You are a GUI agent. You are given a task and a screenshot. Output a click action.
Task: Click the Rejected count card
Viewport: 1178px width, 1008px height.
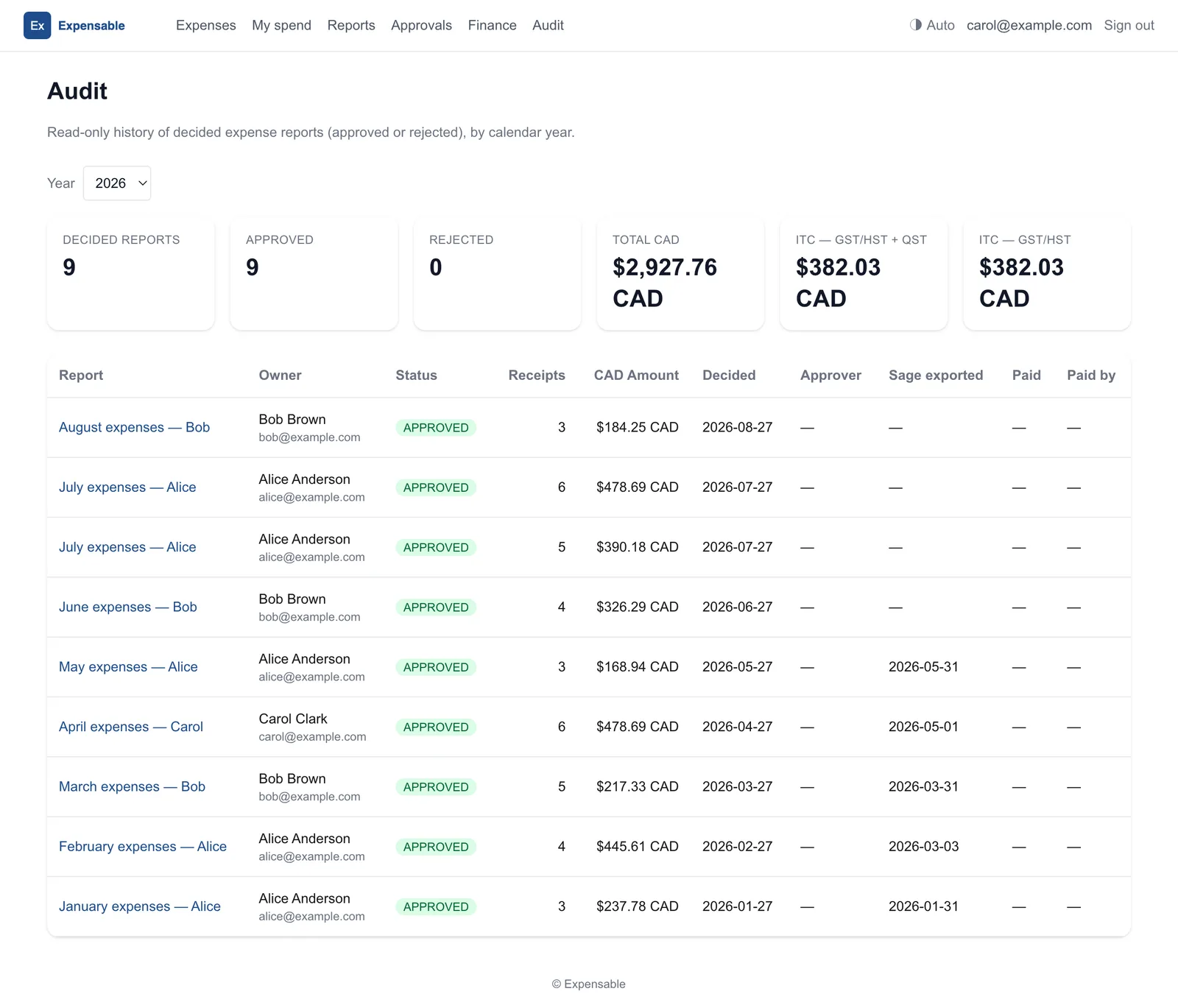pyautogui.click(x=497, y=274)
